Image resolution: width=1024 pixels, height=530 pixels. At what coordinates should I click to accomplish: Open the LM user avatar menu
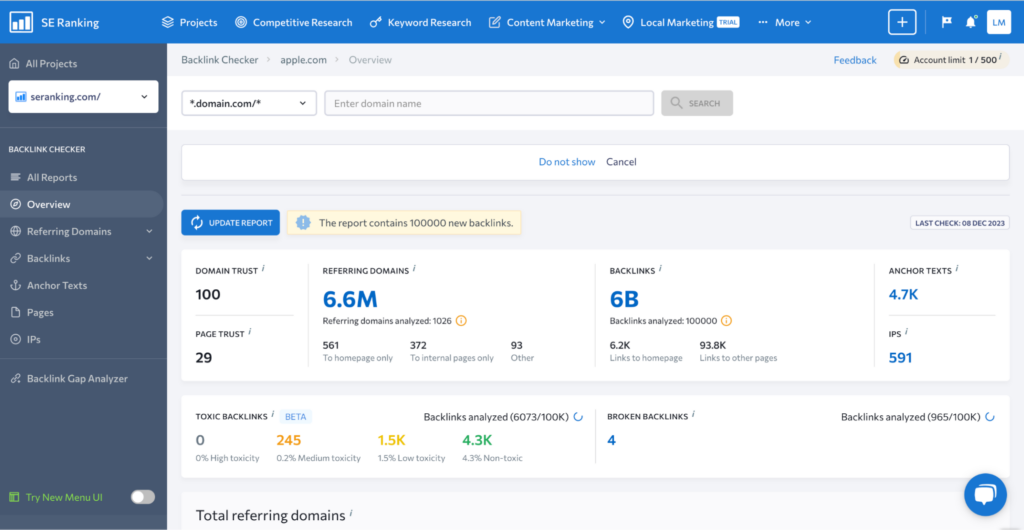tap(998, 22)
